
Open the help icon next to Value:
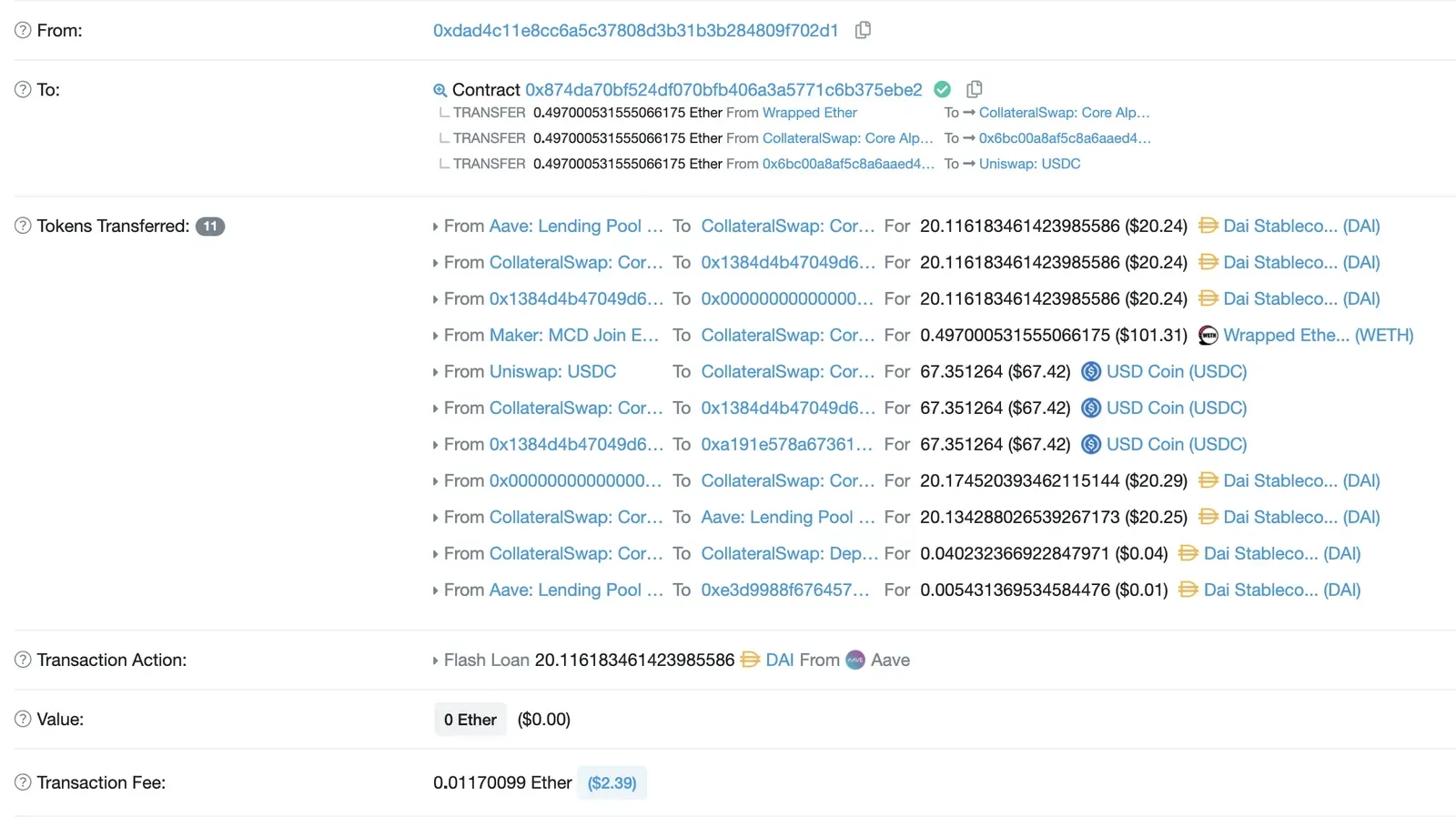(x=23, y=719)
